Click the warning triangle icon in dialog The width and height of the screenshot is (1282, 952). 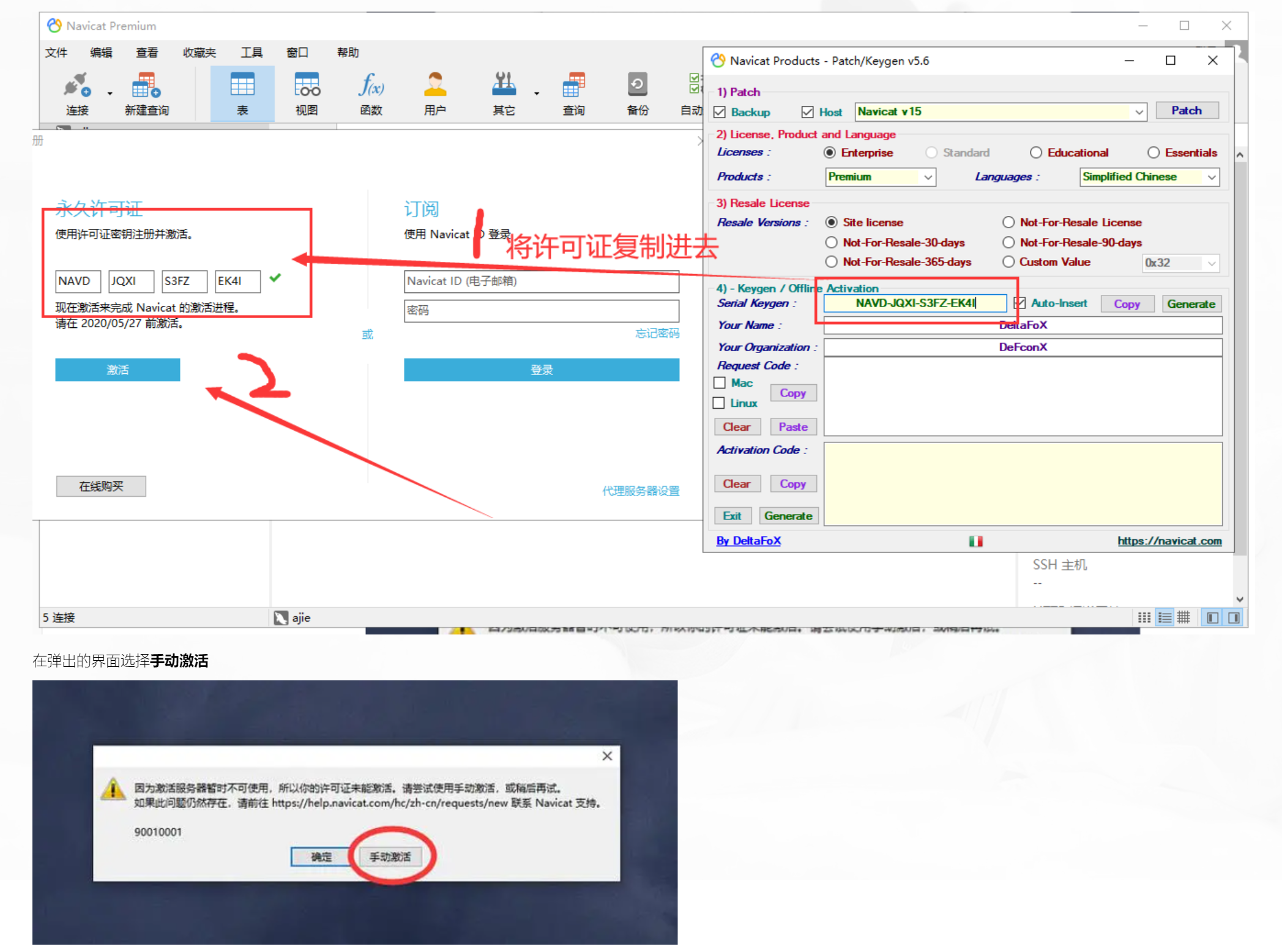(x=113, y=789)
